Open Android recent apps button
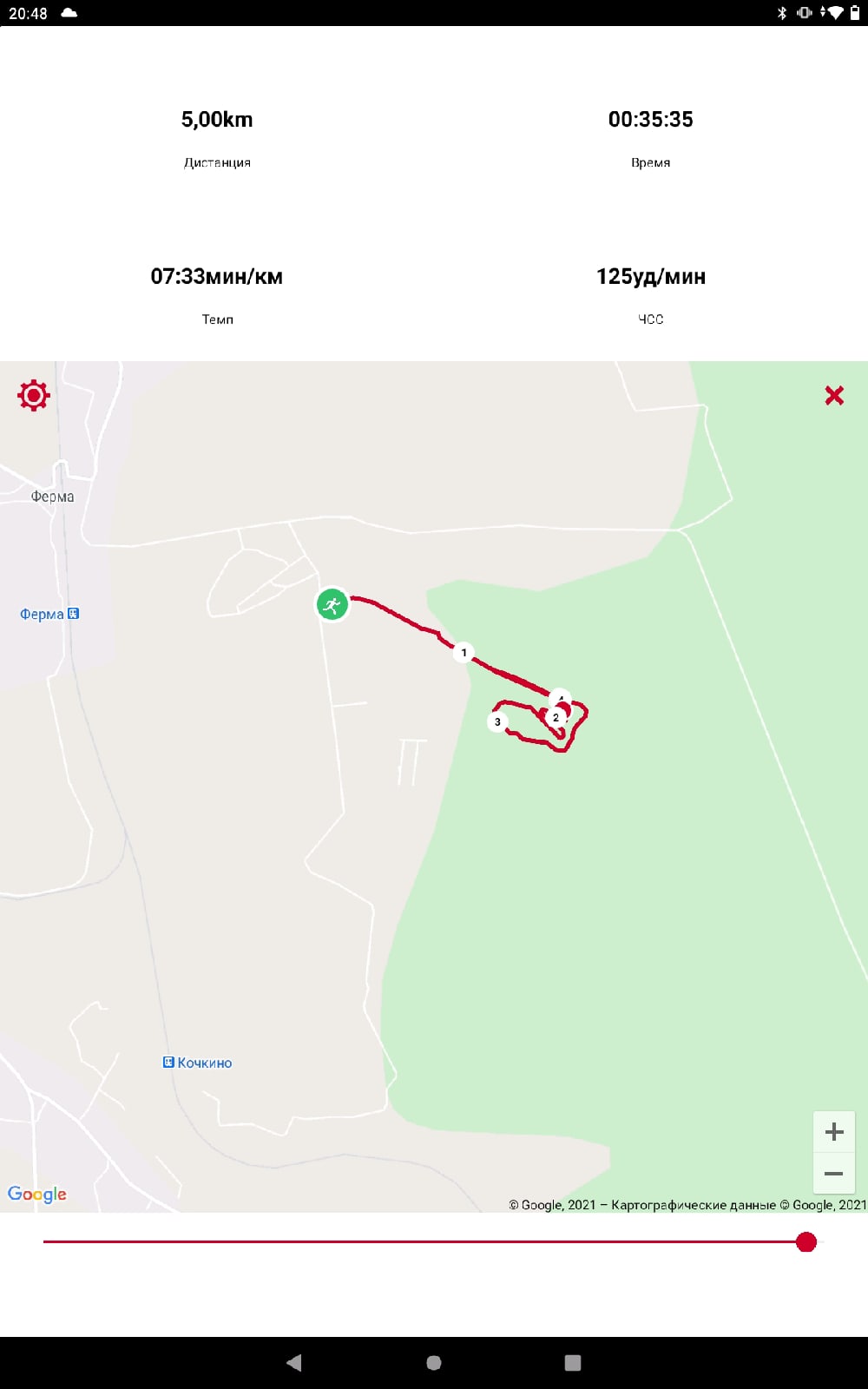868x1389 pixels. (x=573, y=1362)
